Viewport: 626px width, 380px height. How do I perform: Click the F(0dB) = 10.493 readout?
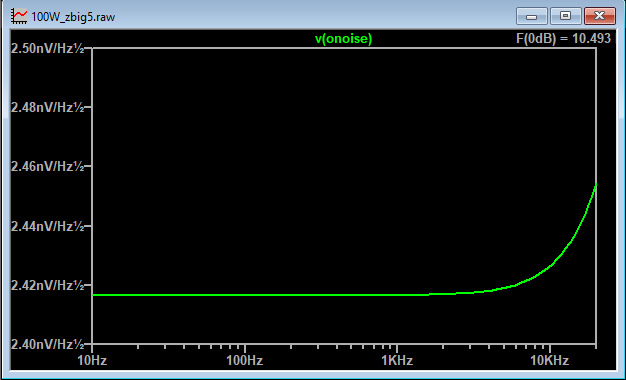click(563, 38)
